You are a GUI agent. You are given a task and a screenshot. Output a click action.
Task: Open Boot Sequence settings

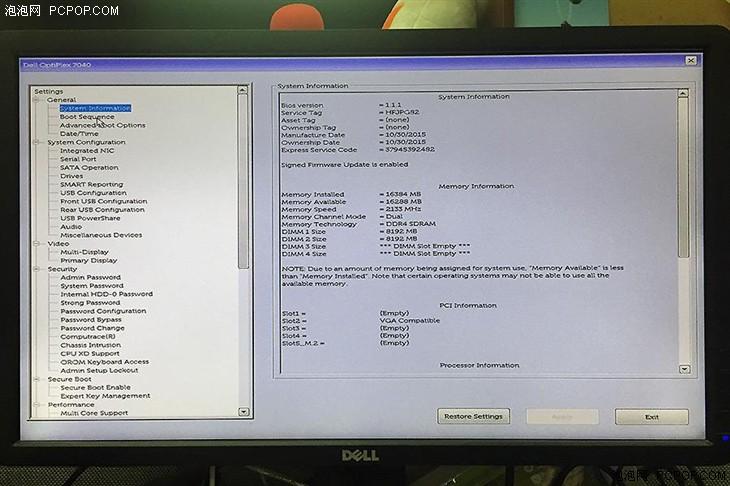[x=87, y=117]
